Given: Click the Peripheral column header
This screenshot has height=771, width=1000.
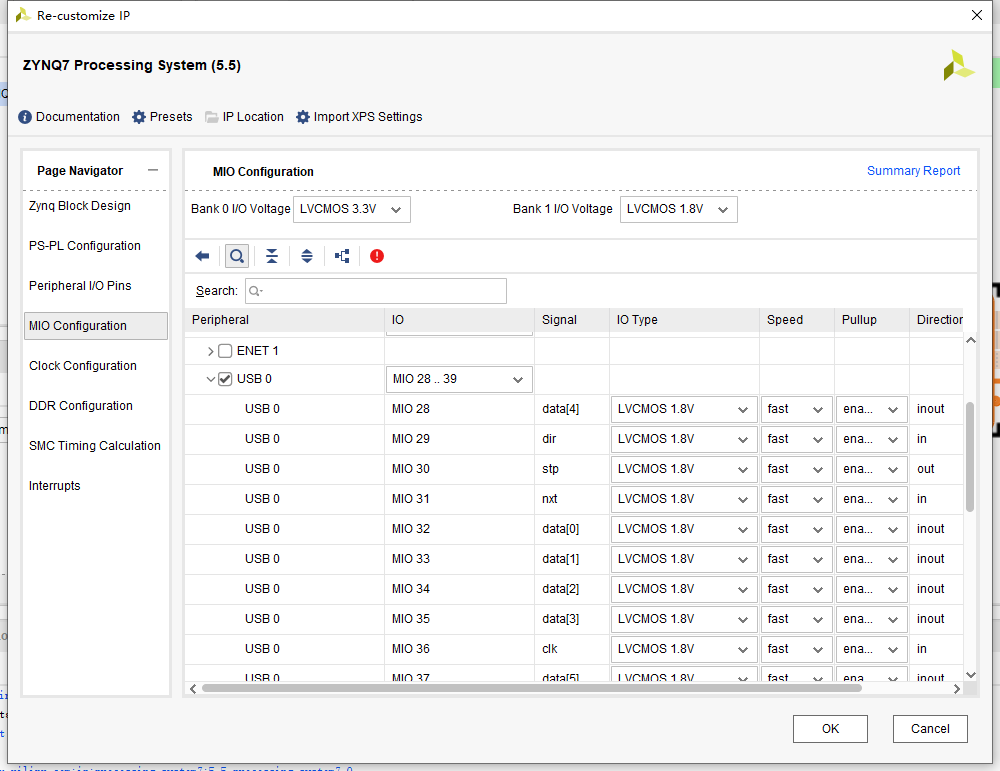Looking at the screenshot, I should [x=284, y=320].
